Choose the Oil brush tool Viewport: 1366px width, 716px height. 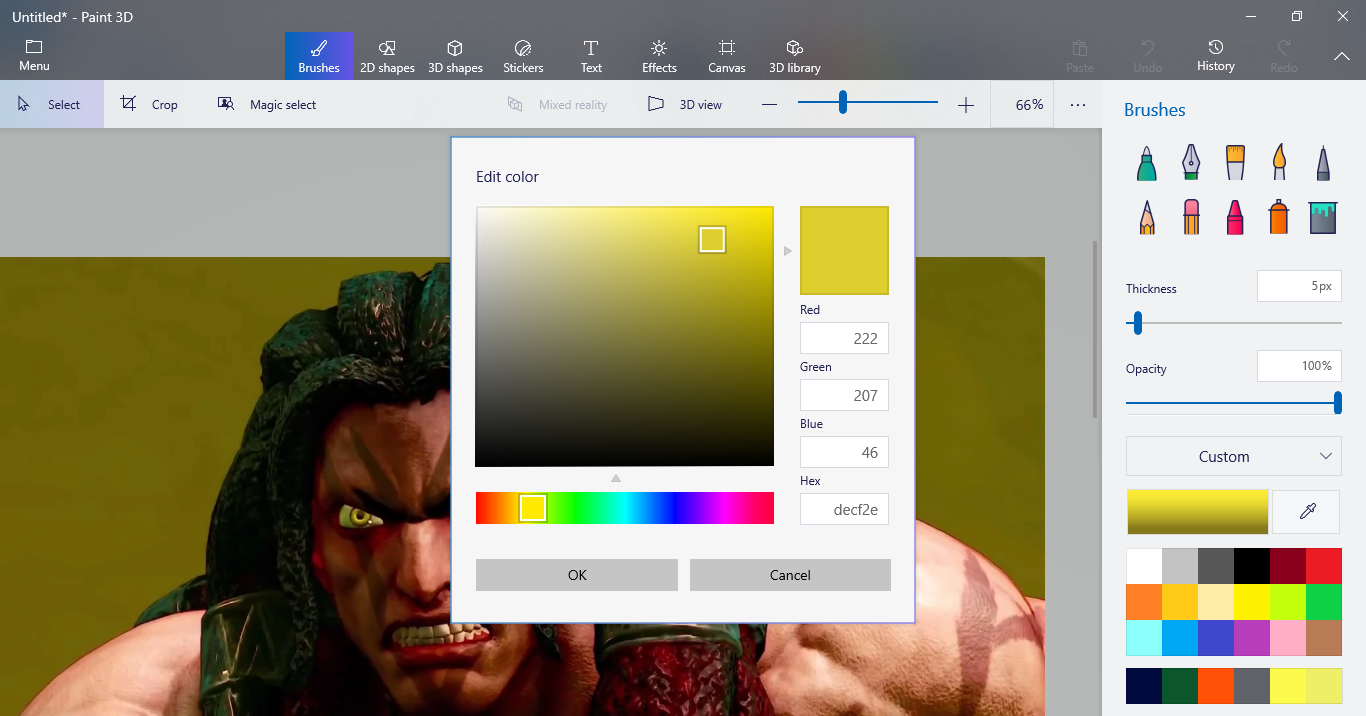pyautogui.click(x=1235, y=162)
